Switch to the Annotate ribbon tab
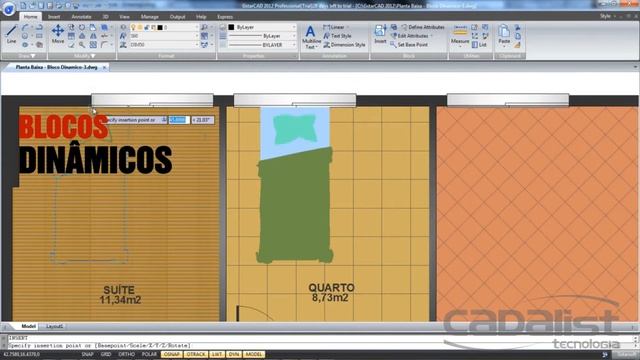Image resolution: width=640 pixels, height=360 pixels. [x=81, y=17]
